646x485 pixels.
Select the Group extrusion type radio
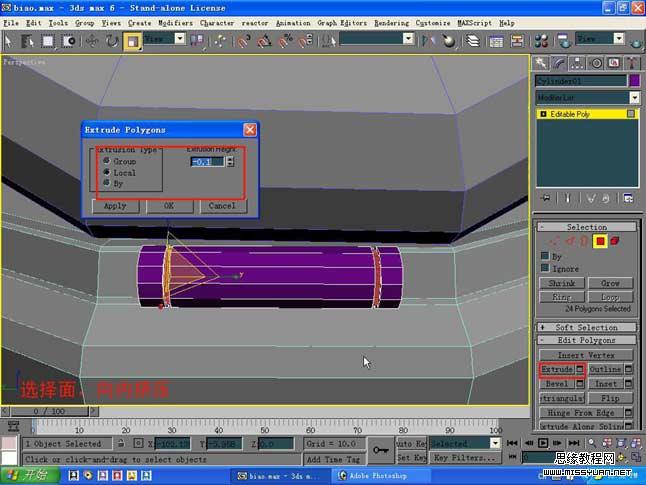tap(106, 160)
